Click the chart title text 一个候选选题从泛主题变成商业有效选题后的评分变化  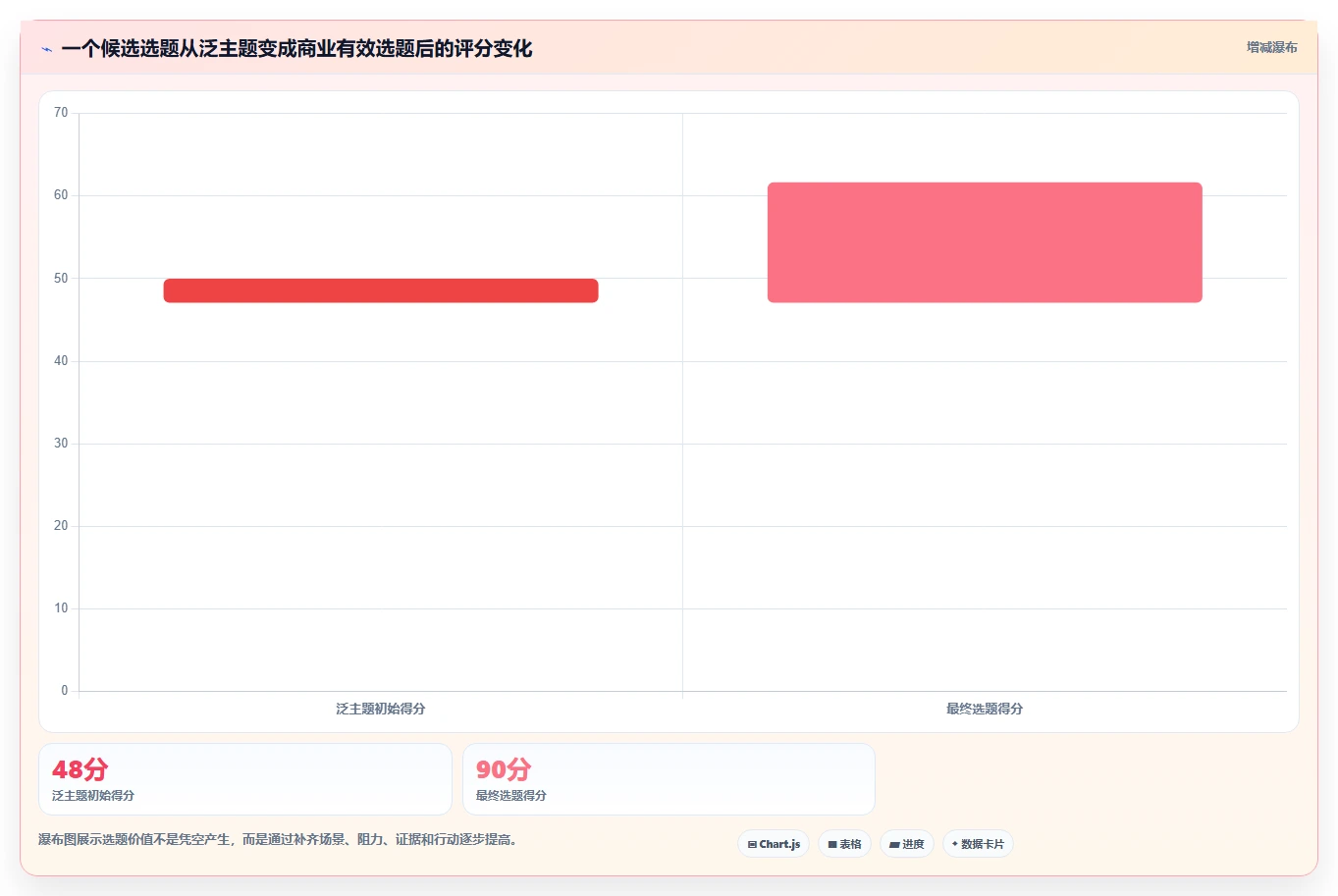coord(296,48)
